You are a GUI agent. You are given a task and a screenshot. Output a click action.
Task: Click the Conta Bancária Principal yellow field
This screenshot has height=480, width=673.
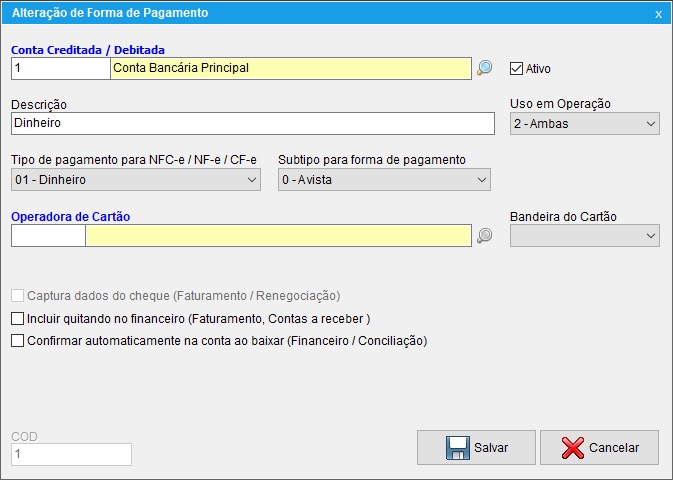pyautogui.click(x=291, y=68)
